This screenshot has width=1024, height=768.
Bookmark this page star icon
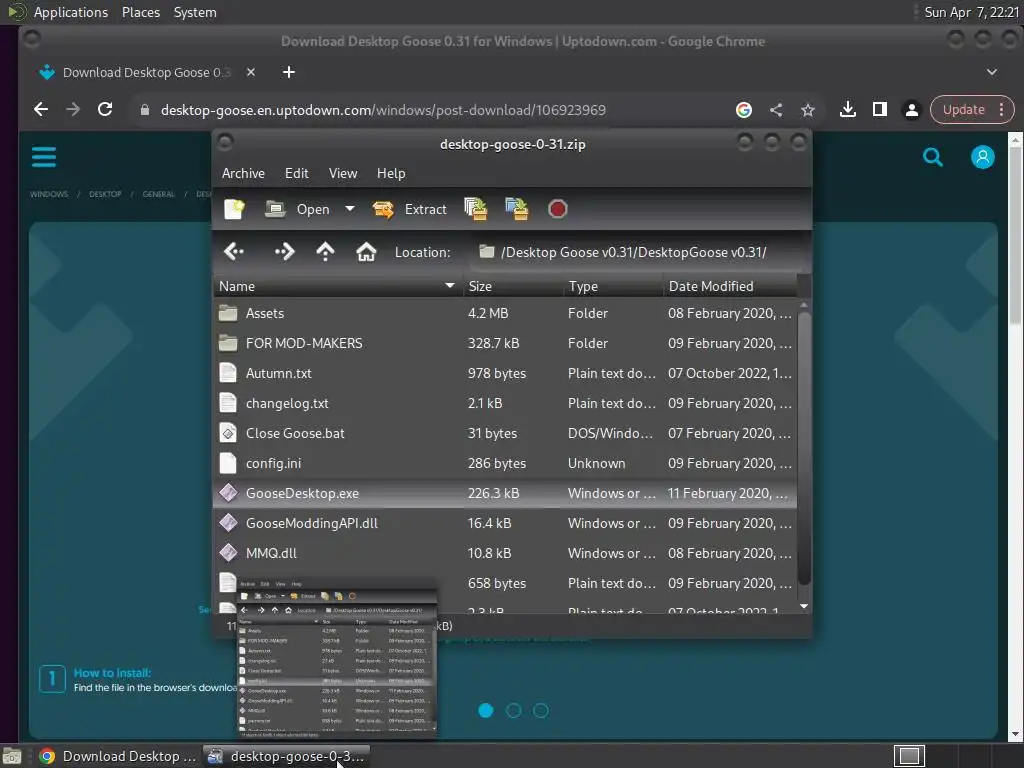tap(808, 110)
